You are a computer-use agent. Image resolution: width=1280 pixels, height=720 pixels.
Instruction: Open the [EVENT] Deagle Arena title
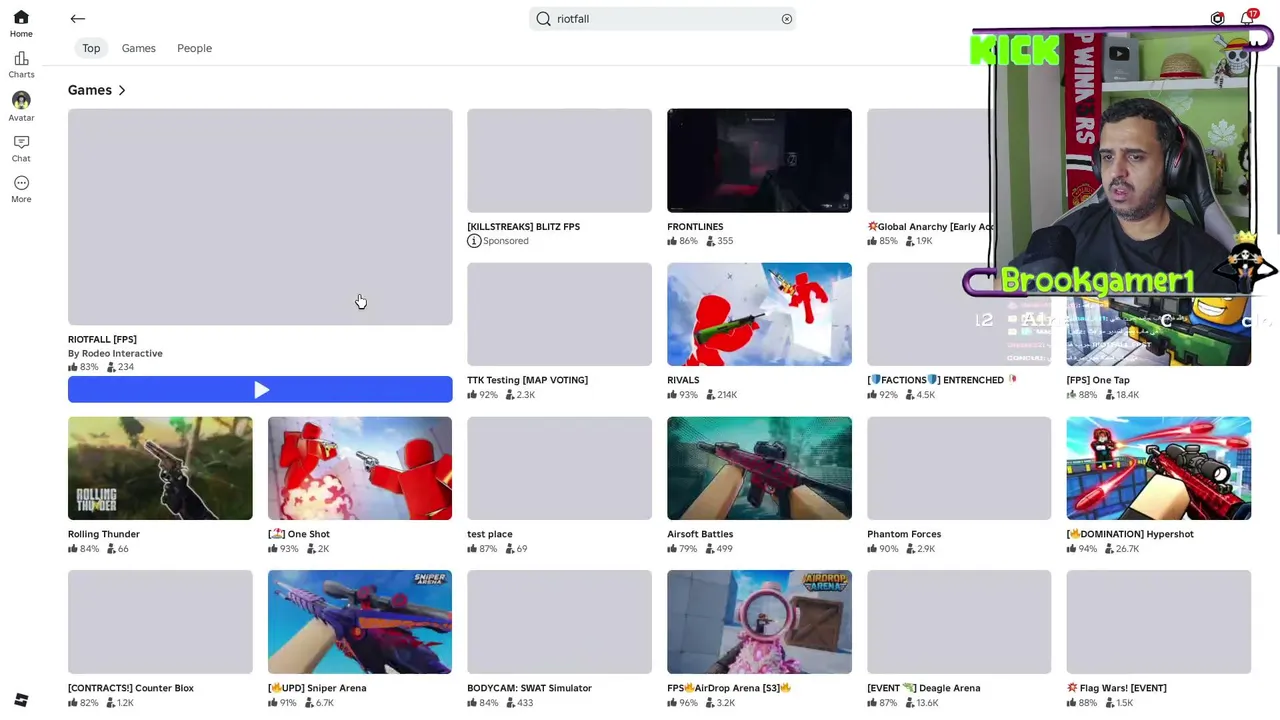(923, 688)
